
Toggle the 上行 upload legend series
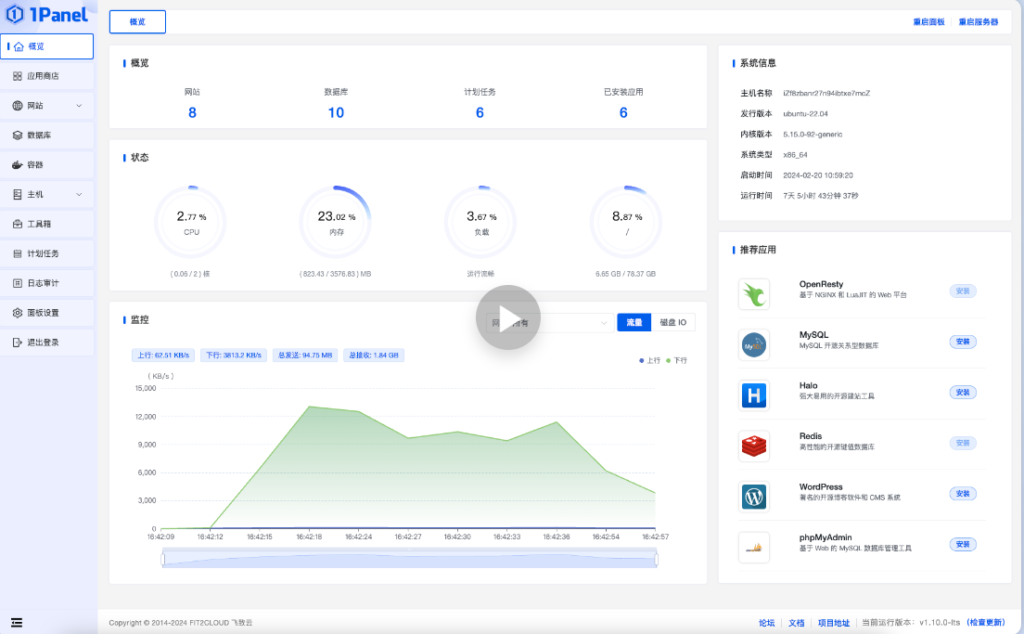[650, 360]
